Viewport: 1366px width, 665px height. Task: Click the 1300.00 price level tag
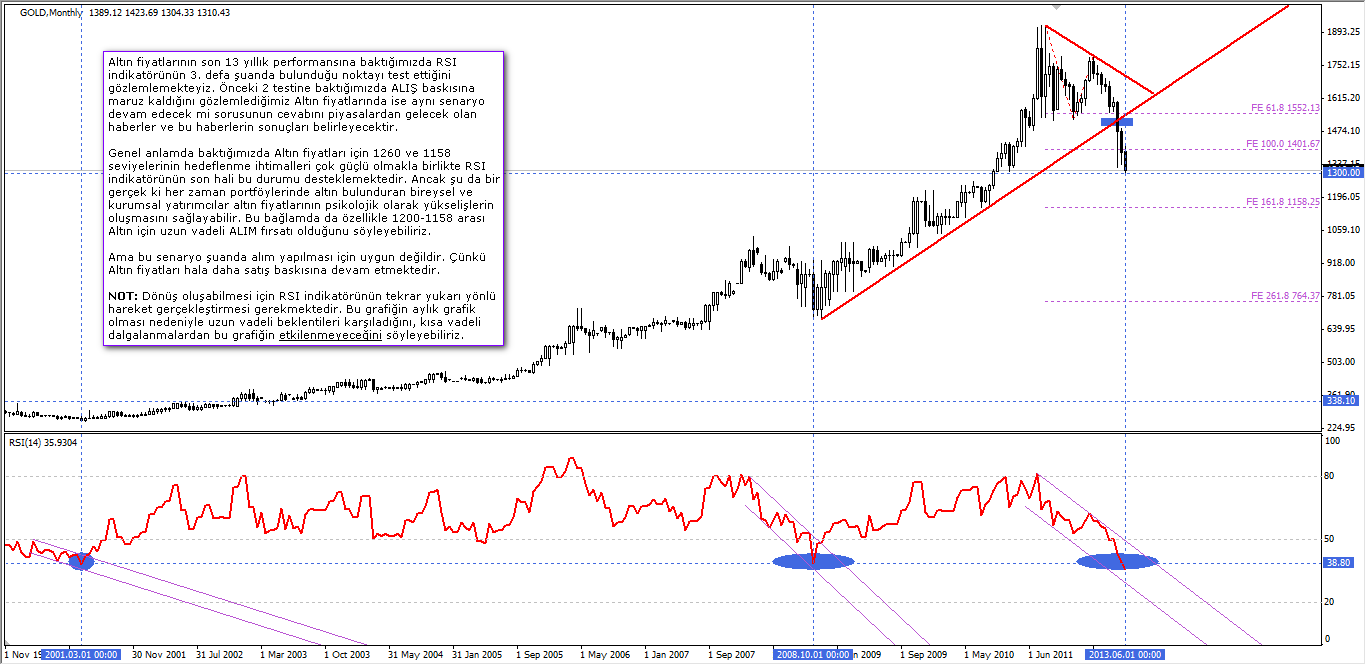pyautogui.click(x=1342, y=172)
